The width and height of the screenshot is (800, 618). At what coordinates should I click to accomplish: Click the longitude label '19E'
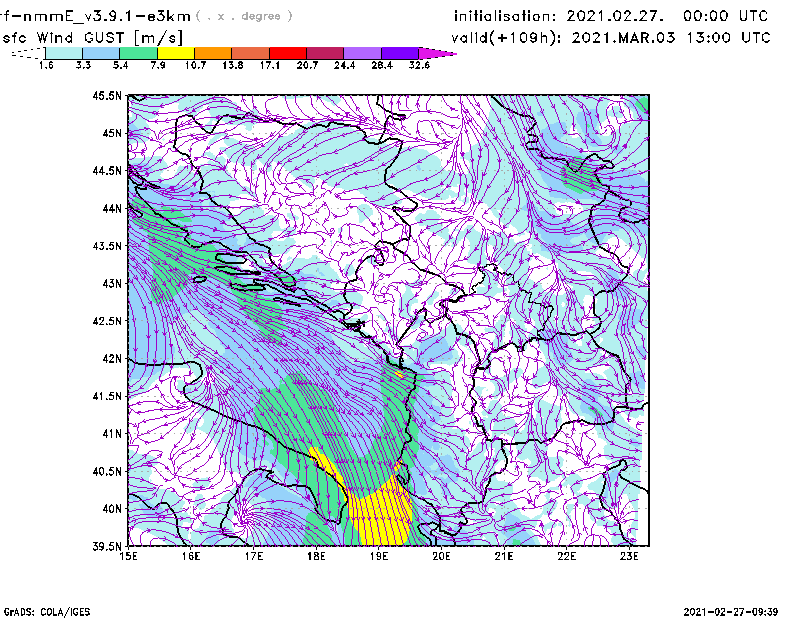tap(379, 556)
